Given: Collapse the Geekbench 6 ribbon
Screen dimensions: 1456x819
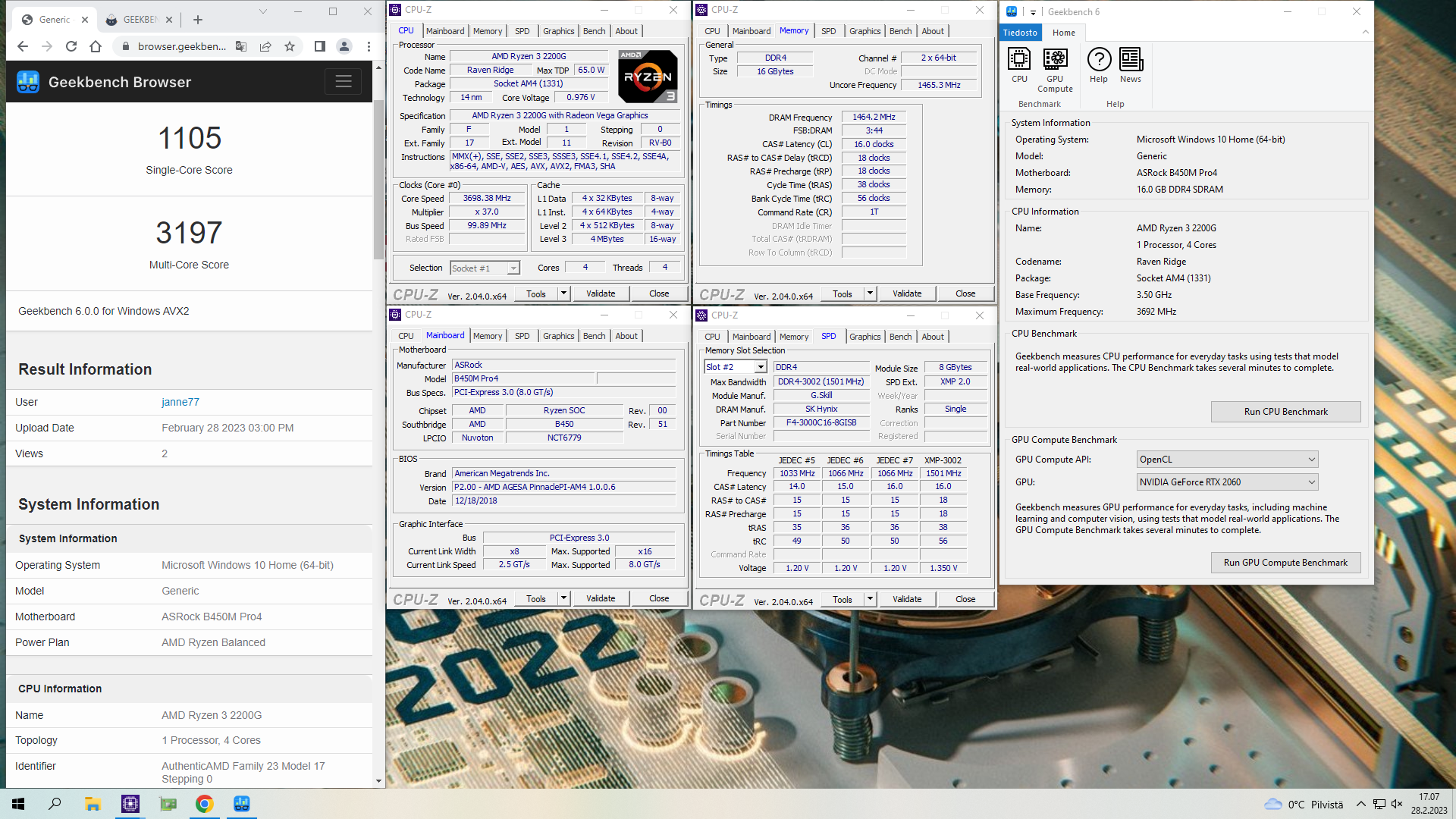Looking at the screenshot, I should click(x=1366, y=32).
